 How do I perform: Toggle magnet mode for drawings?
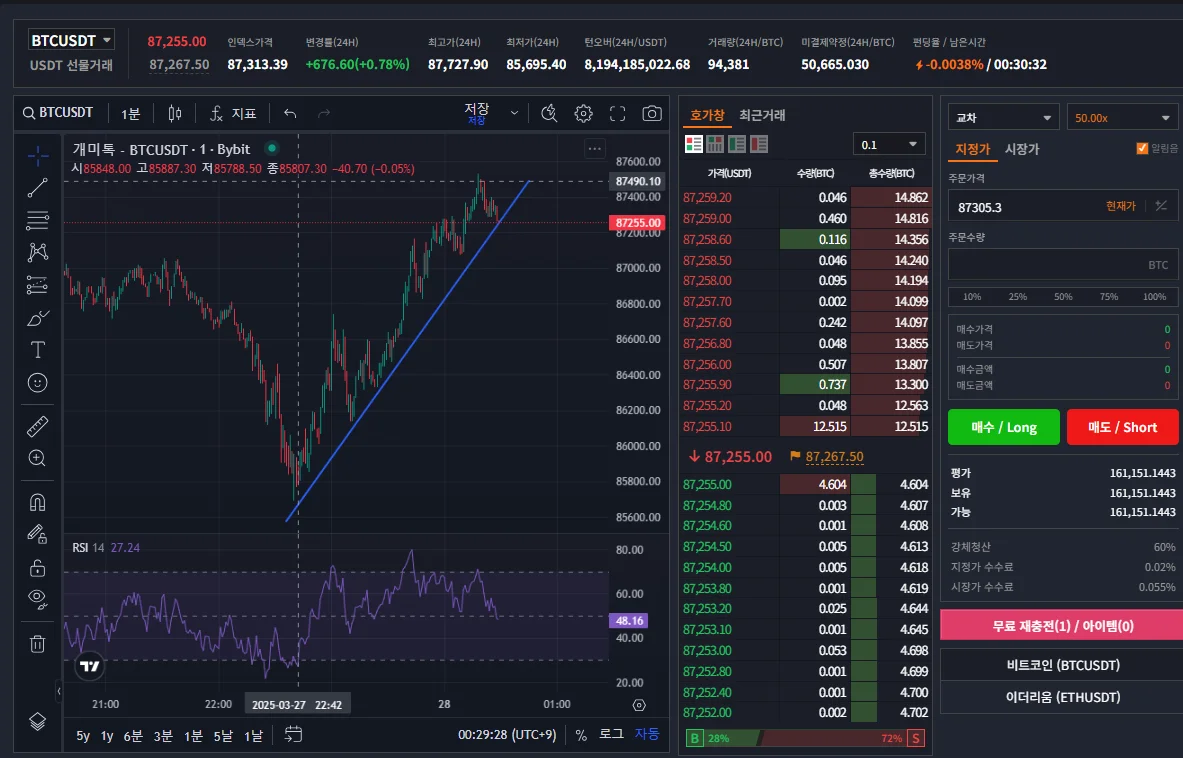pyautogui.click(x=37, y=502)
